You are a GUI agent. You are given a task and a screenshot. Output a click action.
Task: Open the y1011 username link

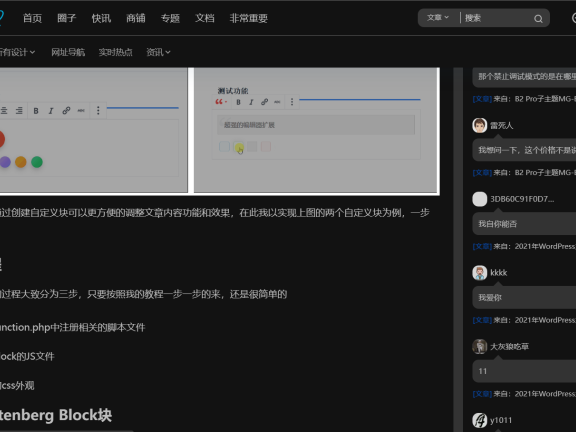(x=501, y=420)
